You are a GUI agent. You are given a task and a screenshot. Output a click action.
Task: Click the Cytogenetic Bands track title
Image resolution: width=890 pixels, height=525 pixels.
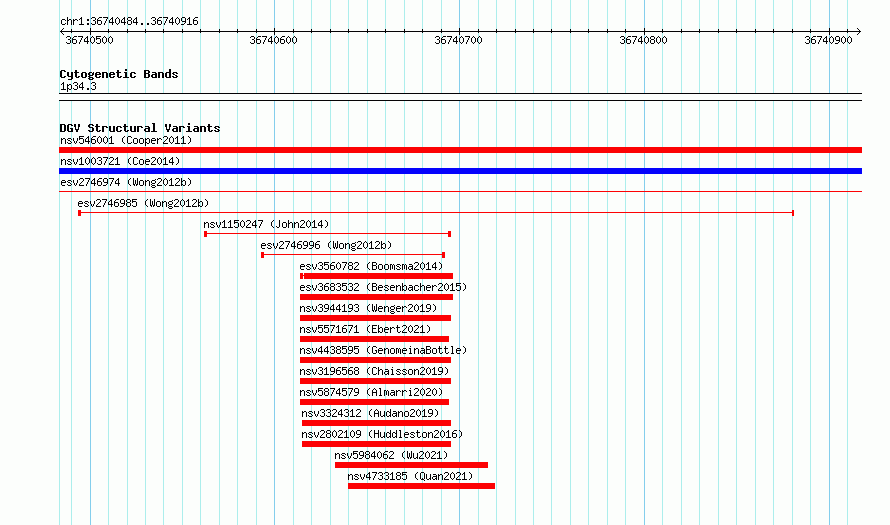(x=119, y=74)
